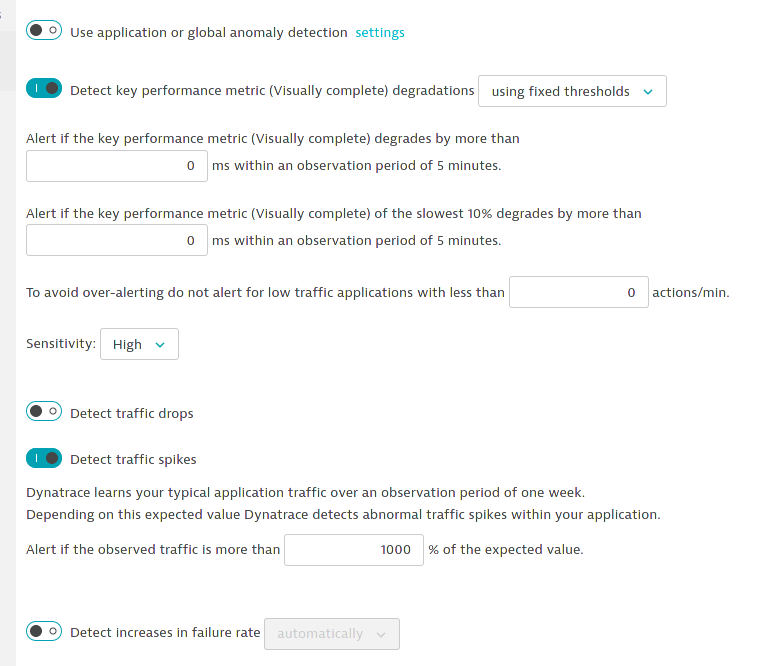This screenshot has height=666, width=758.
Task: Click the slowest 10% degradation ms input
Action: [116, 240]
